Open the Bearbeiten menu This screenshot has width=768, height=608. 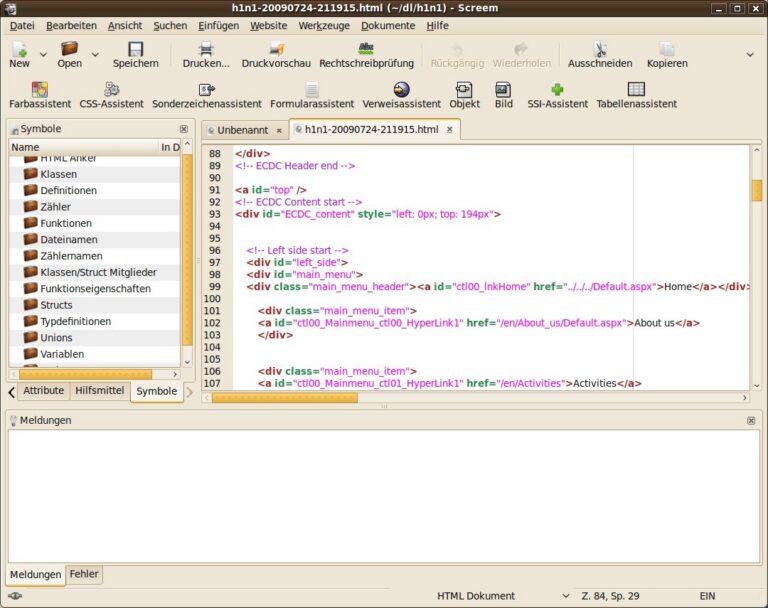pos(72,25)
